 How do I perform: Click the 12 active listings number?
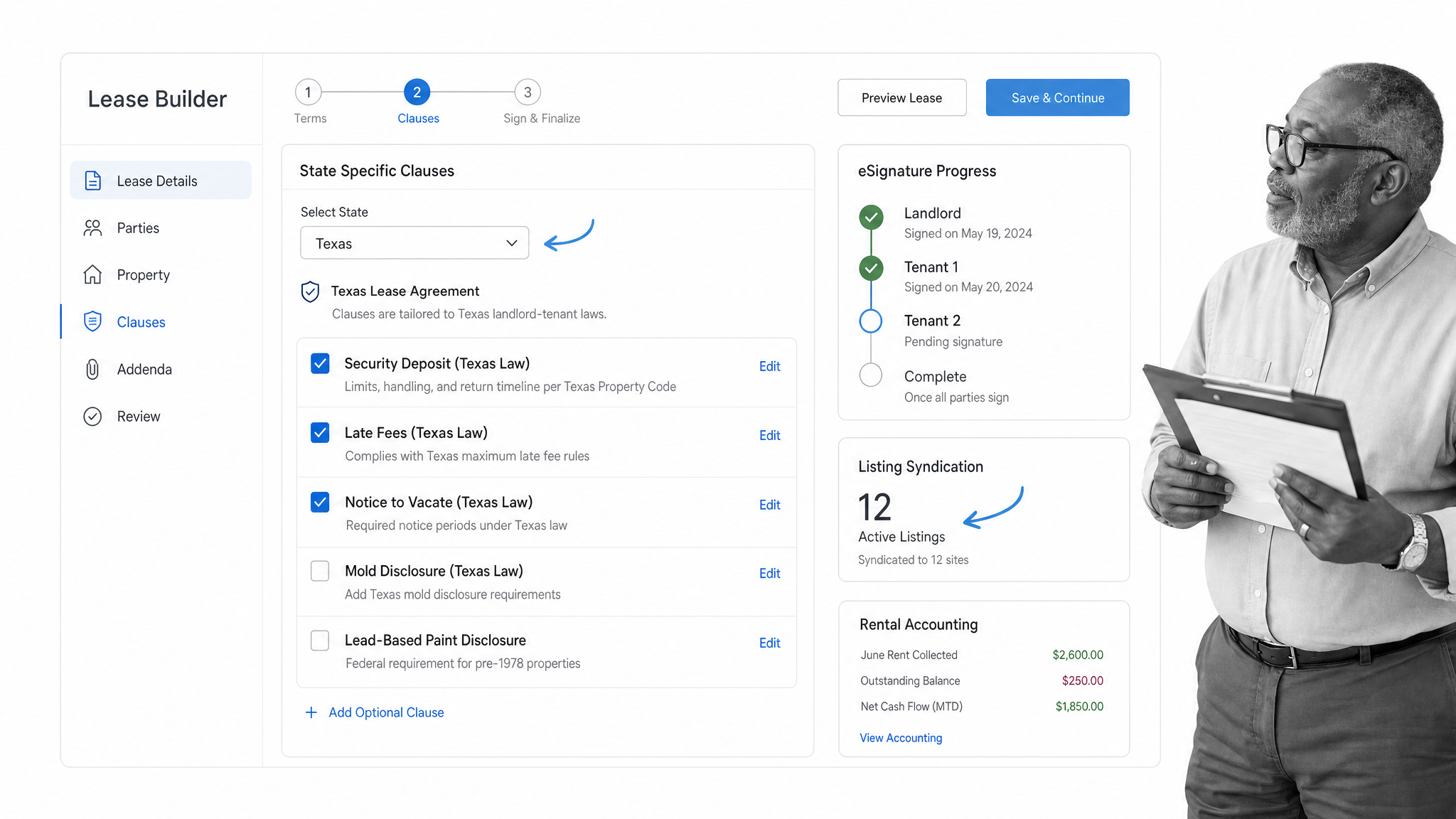click(x=874, y=507)
